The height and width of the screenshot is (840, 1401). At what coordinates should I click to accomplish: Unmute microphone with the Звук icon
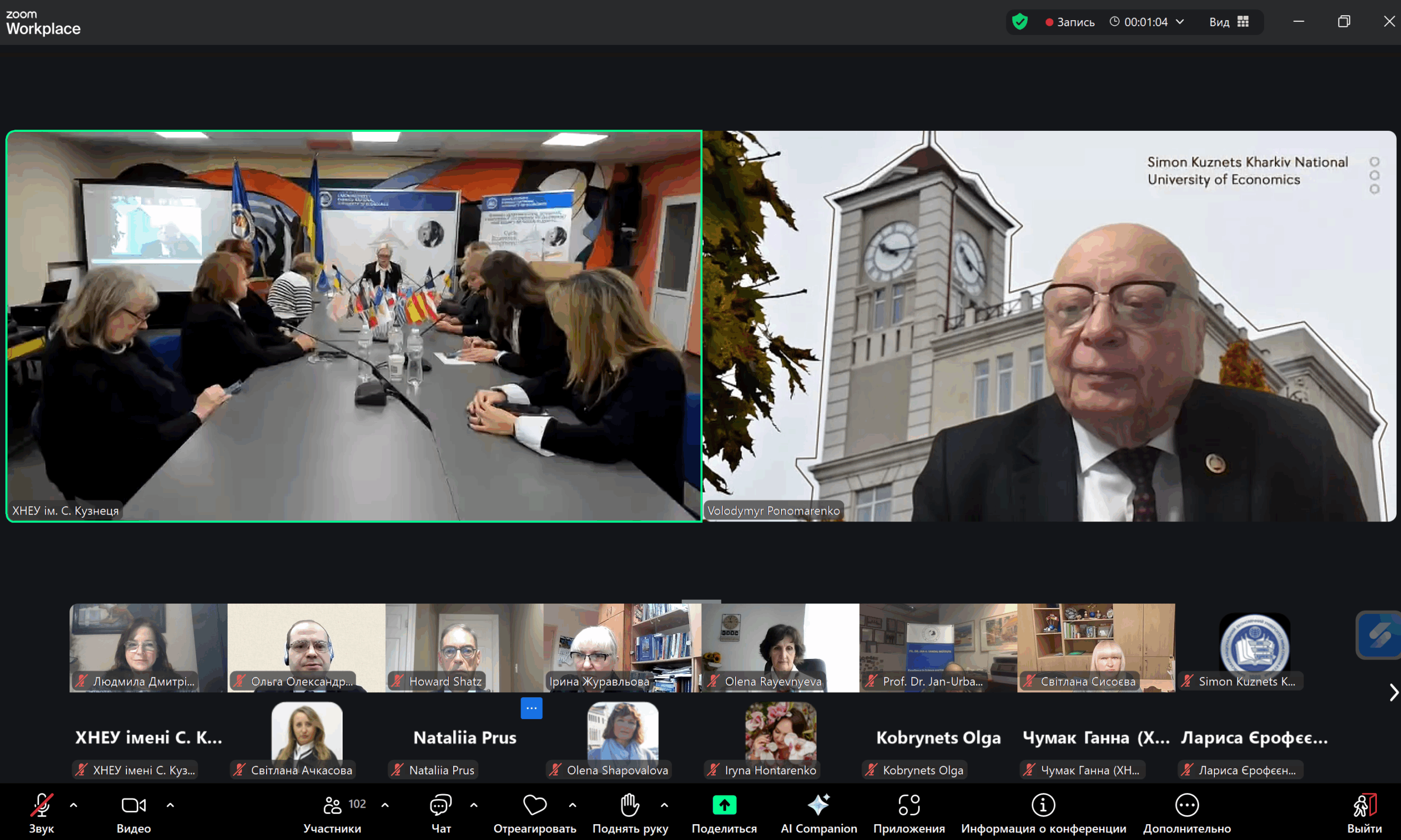(x=42, y=806)
